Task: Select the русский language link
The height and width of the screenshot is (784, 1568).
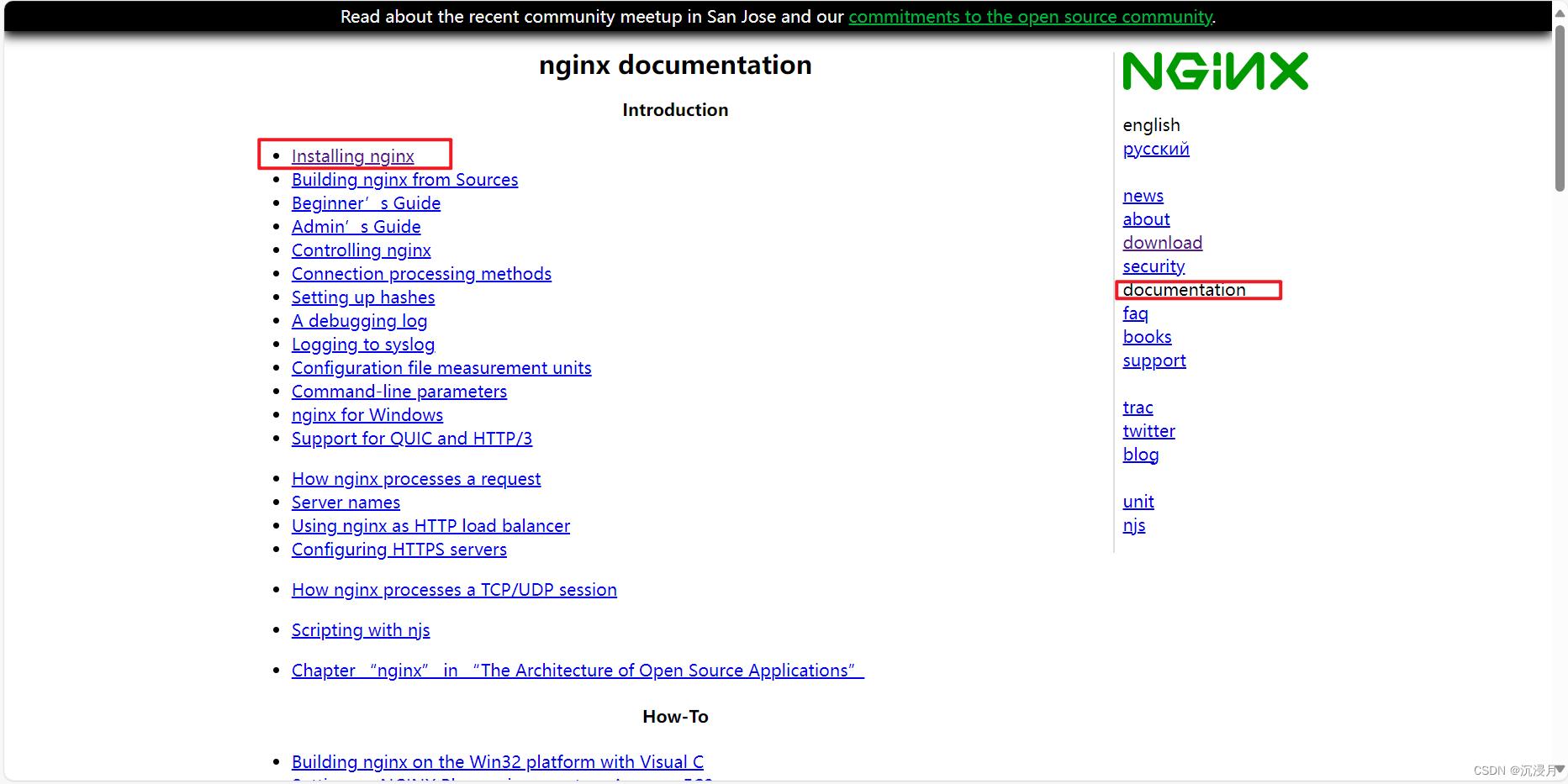Action: tap(1156, 148)
